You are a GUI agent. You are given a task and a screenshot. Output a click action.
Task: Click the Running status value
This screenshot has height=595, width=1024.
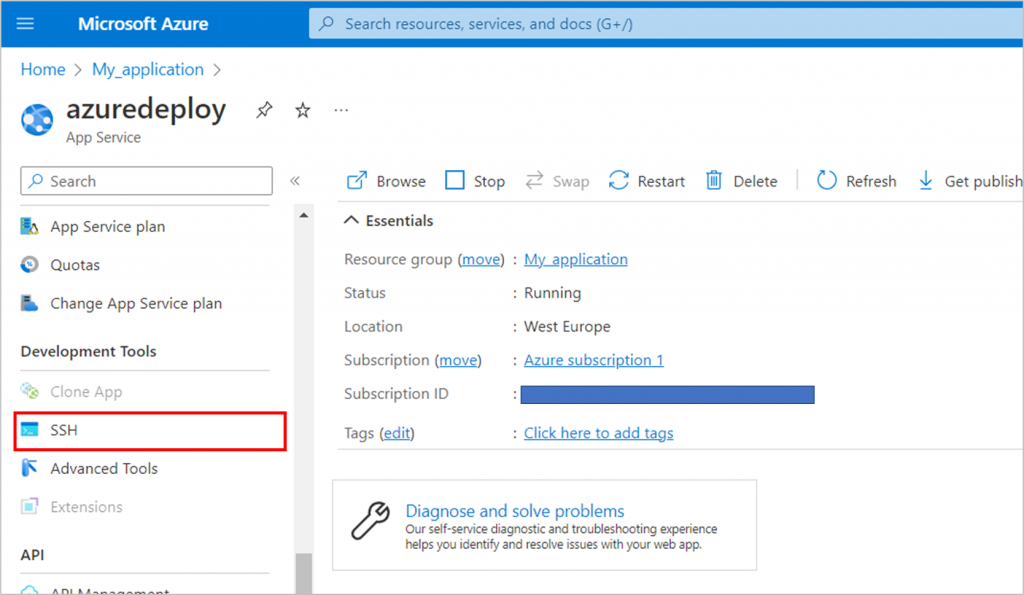tap(552, 293)
